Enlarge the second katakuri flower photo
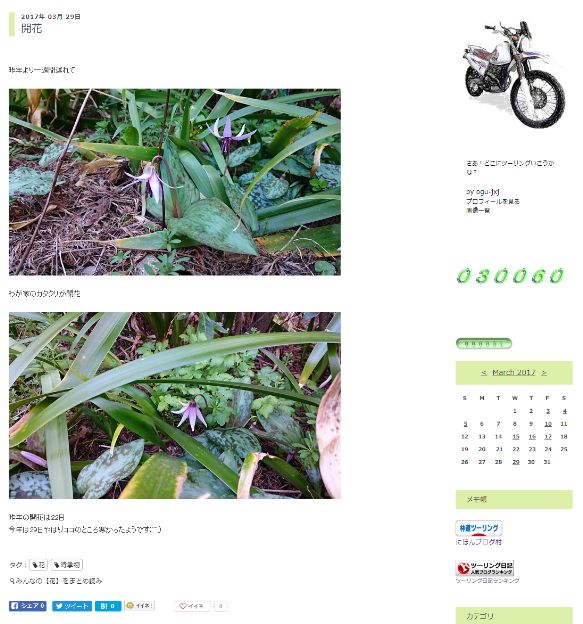 coord(175,405)
